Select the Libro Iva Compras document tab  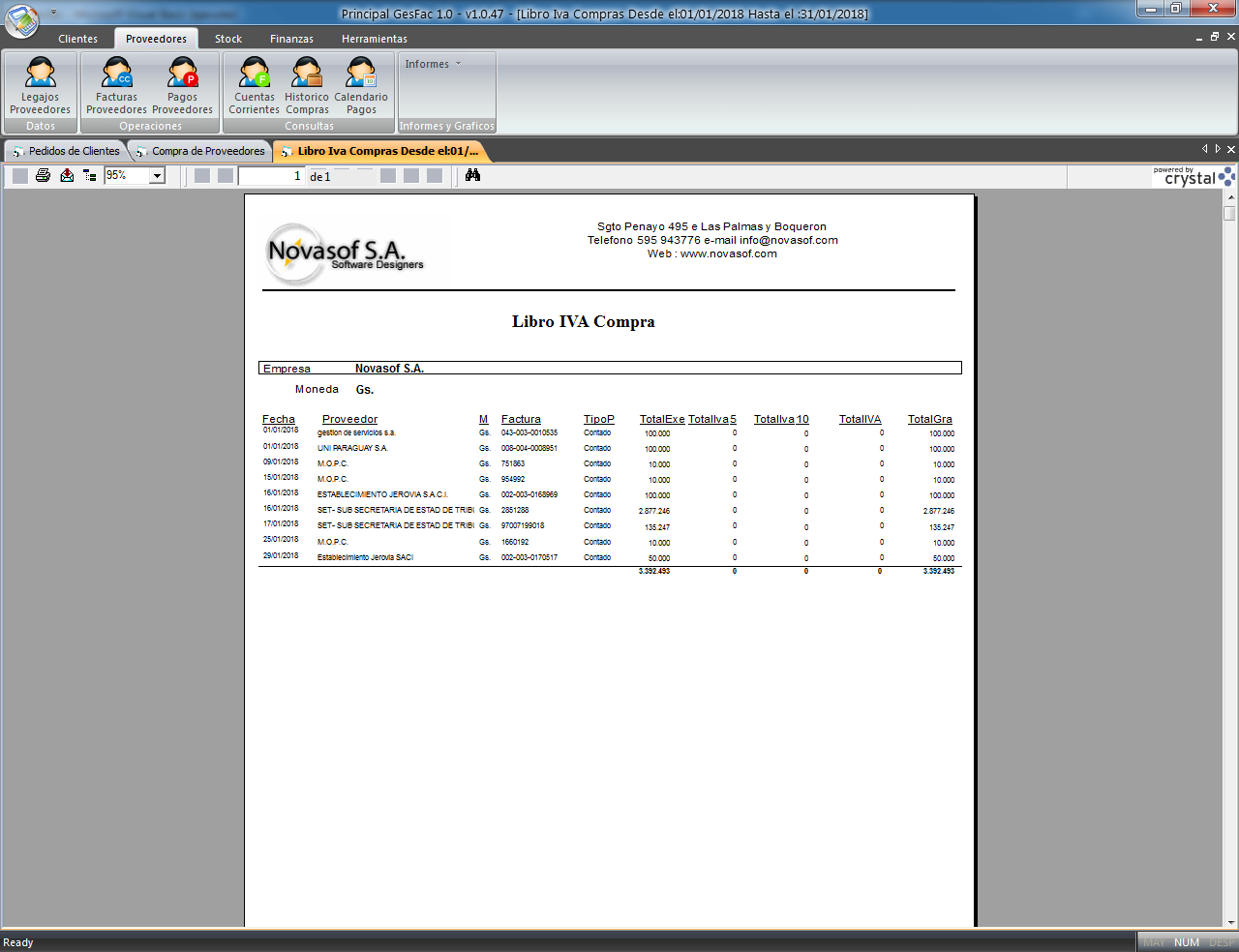click(x=380, y=151)
